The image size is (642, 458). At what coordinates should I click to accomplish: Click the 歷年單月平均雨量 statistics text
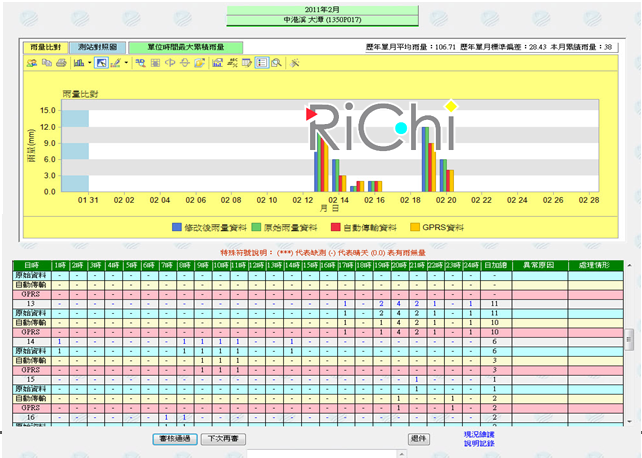click(x=411, y=47)
